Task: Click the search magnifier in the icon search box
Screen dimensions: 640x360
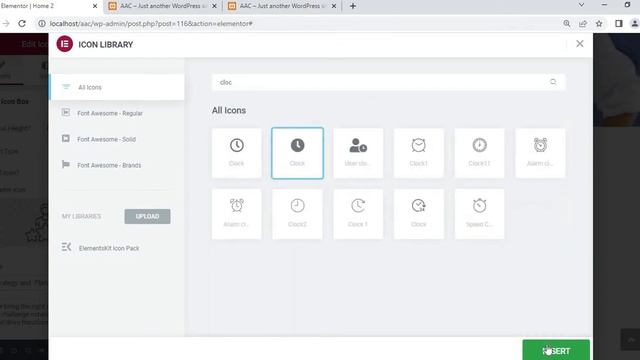Action: coord(553,82)
